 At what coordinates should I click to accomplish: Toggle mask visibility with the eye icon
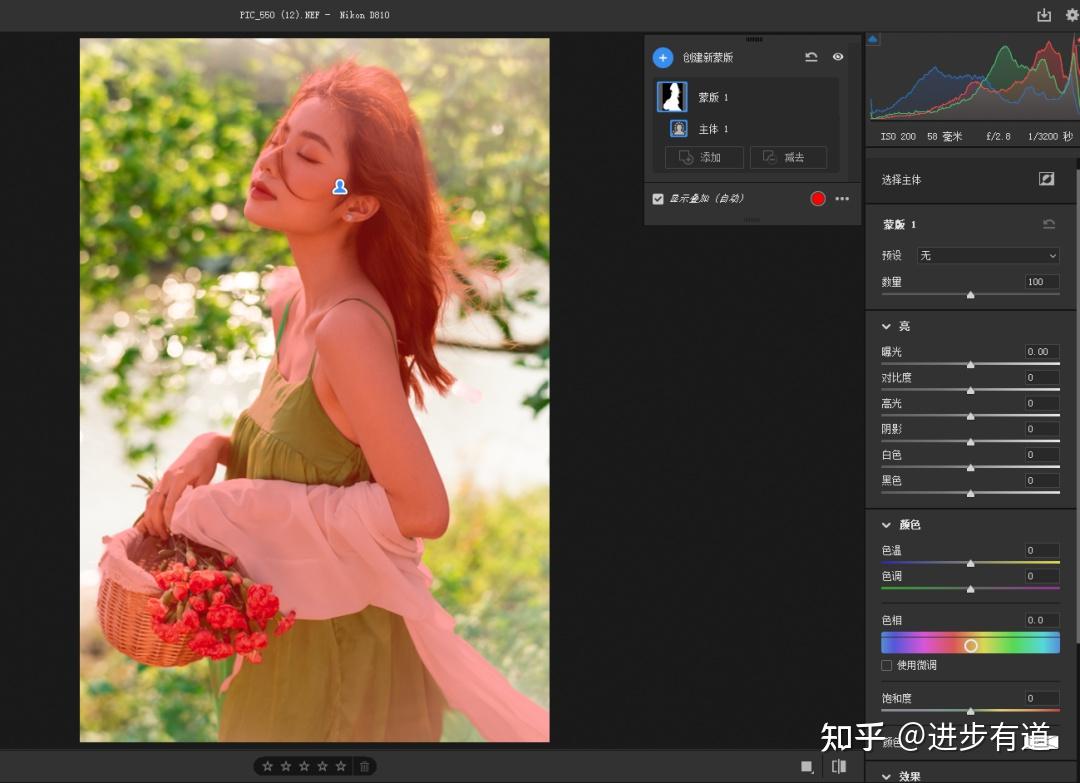(x=838, y=57)
